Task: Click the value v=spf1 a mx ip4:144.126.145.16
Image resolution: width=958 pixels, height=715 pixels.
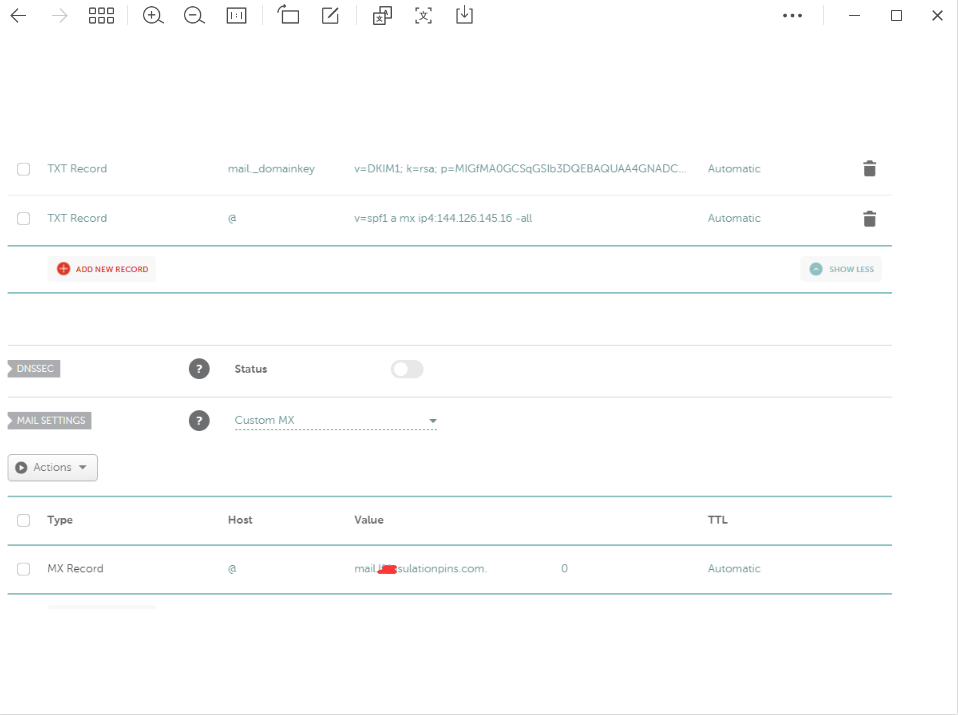Action: point(443,218)
